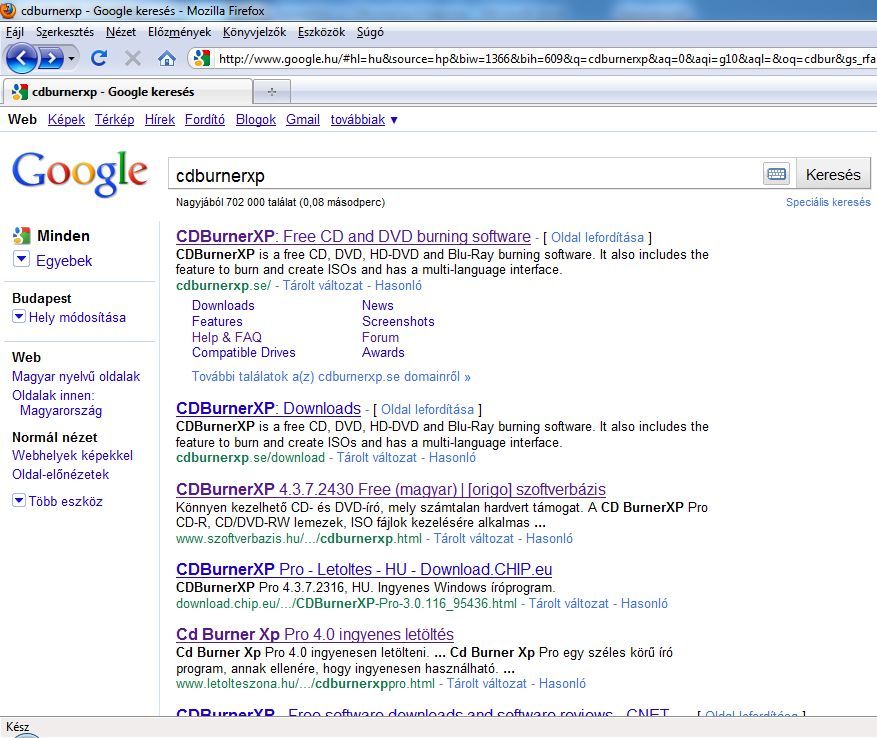The width and height of the screenshot is (877, 738).
Task: Open the News sitelink
Action: 378,305
